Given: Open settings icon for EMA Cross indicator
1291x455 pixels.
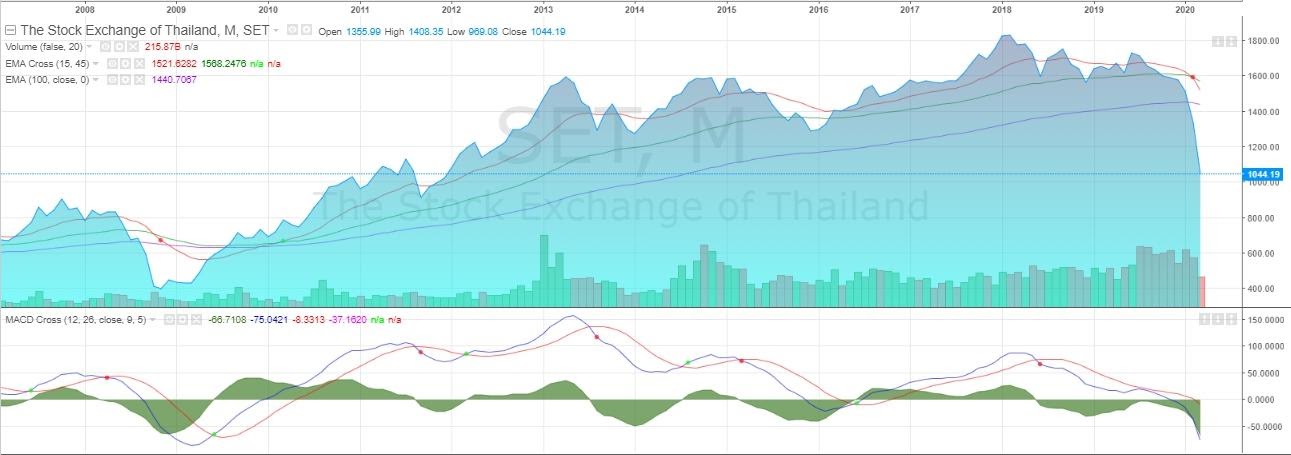Looking at the screenshot, I should coord(126,64).
